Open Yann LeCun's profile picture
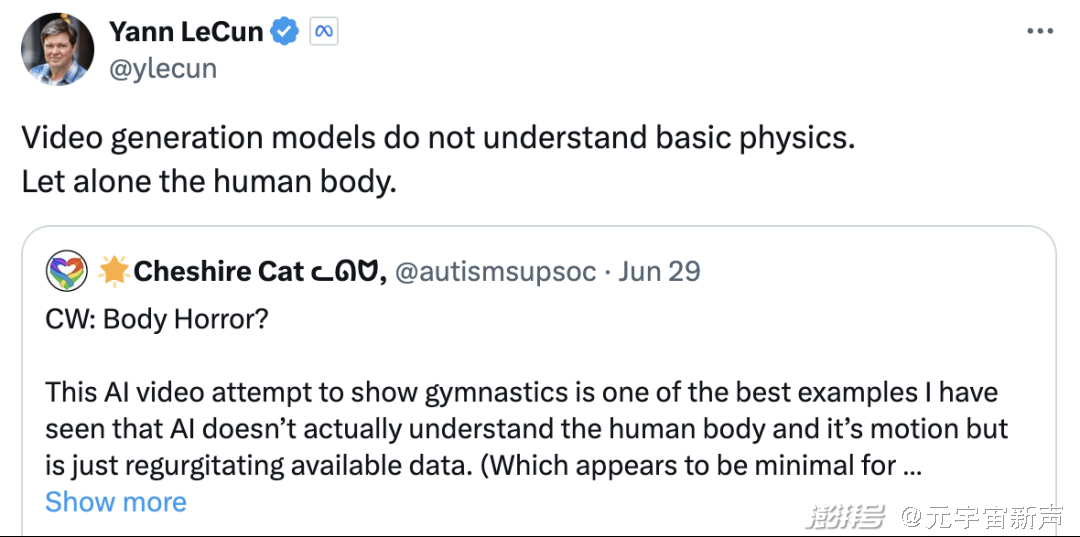 (57, 49)
